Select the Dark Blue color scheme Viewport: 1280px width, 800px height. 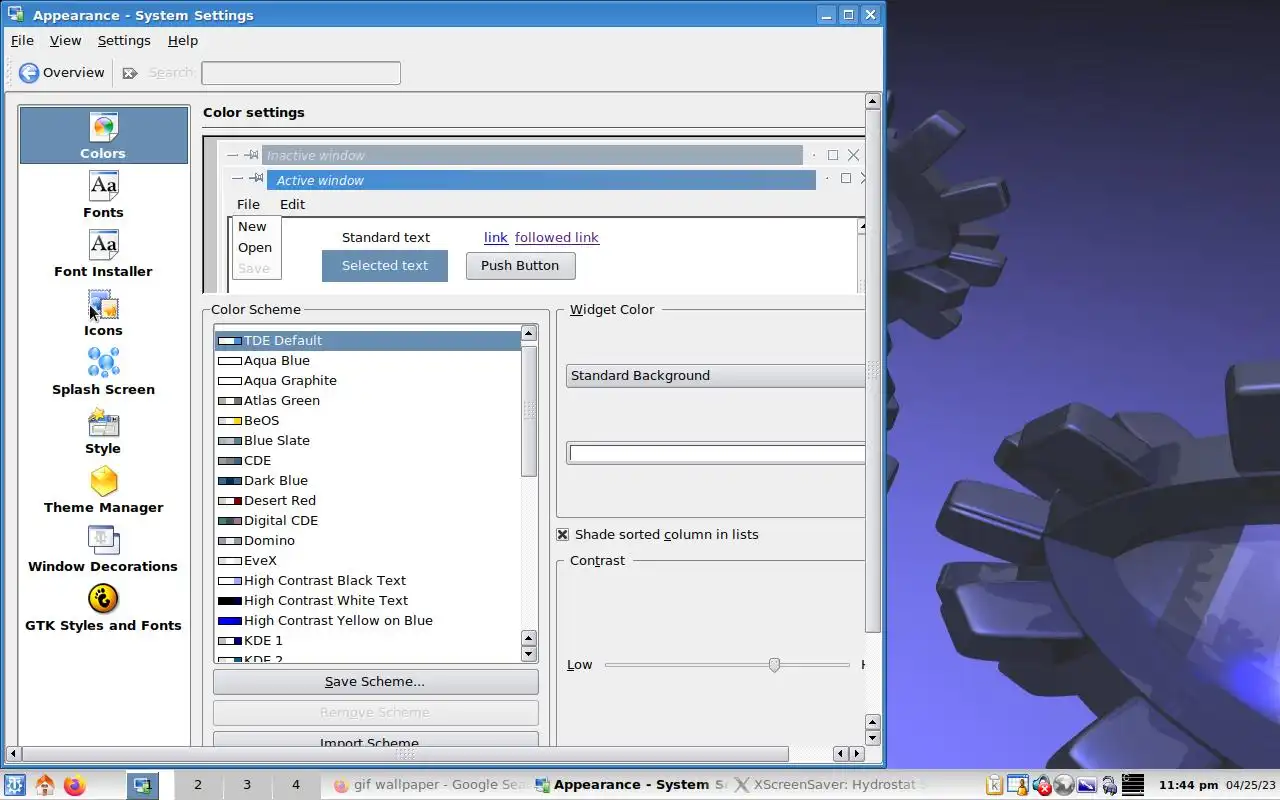click(x=367, y=481)
